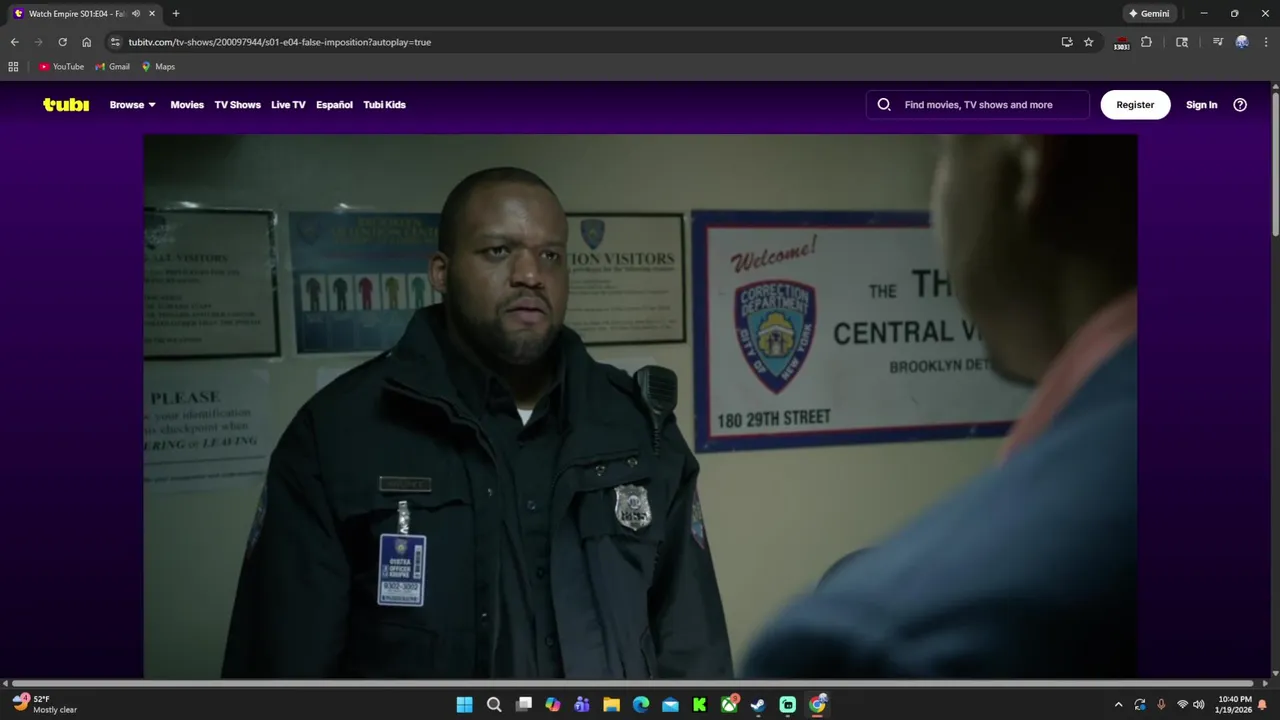Viewport: 1280px width, 720px height.
Task: Open the Chrome profile avatar
Action: click(x=1242, y=42)
